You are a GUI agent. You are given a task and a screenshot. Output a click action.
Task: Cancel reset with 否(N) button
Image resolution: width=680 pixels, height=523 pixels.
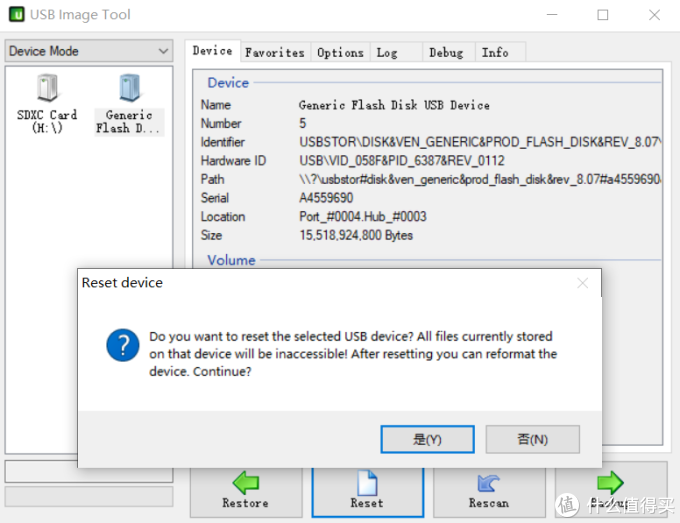pos(532,439)
